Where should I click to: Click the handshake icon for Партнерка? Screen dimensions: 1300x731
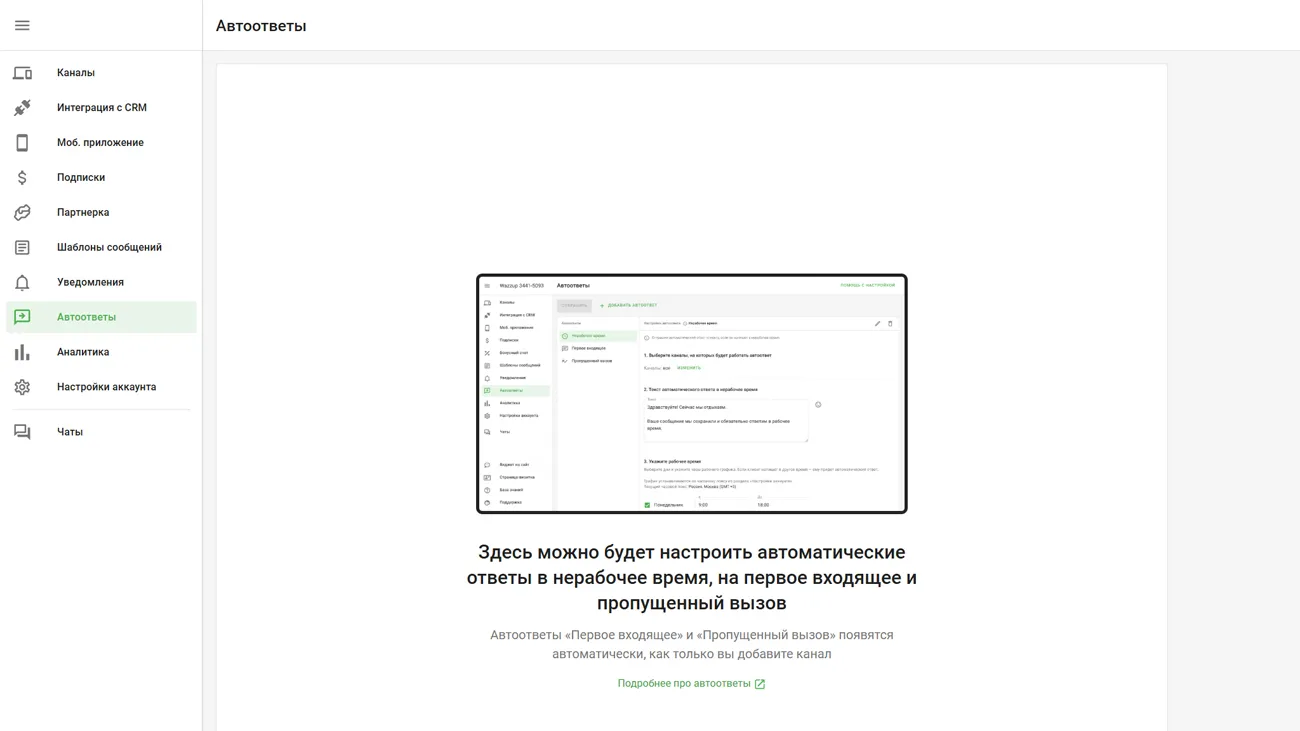(x=22, y=213)
